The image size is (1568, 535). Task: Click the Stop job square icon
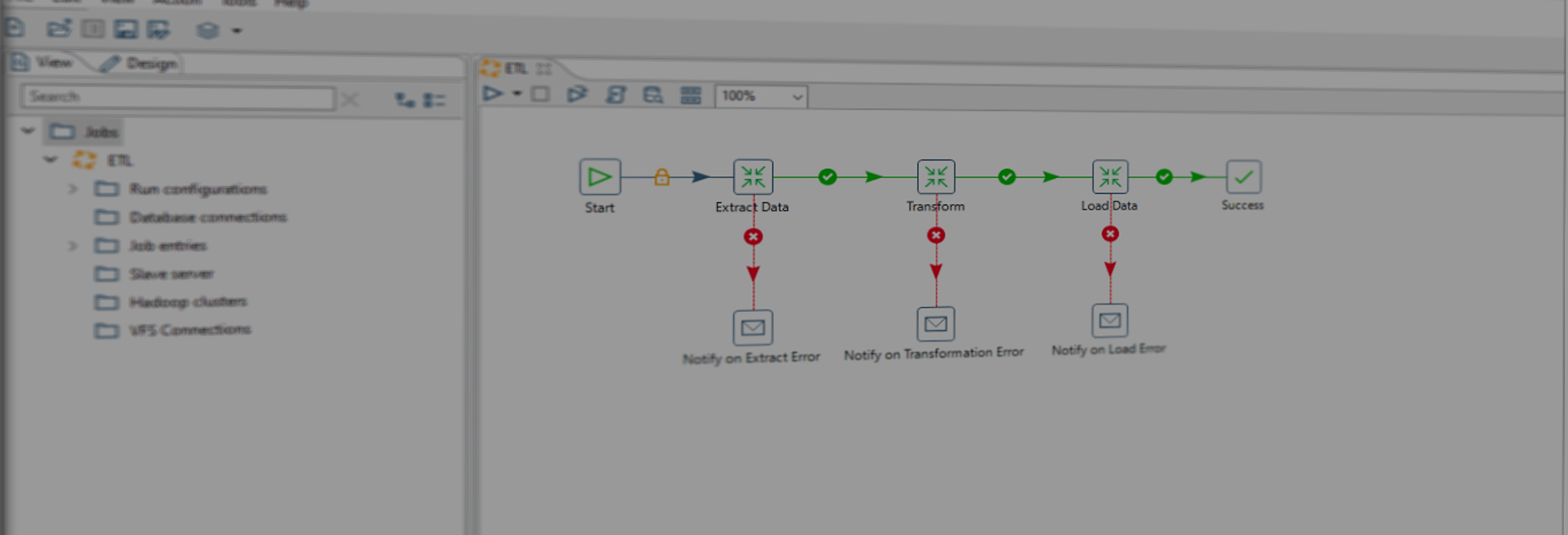540,94
